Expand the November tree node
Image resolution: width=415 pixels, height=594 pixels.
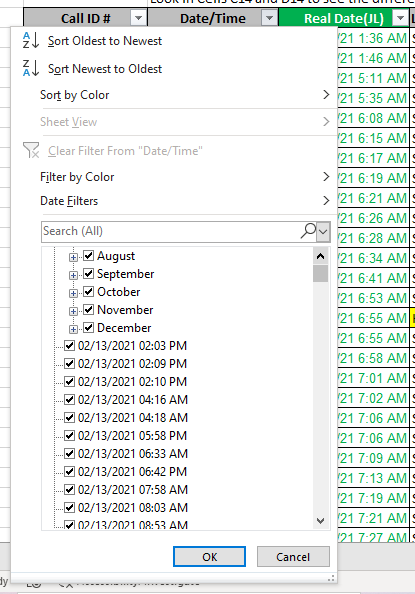pyautogui.click(x=73, y=311)
